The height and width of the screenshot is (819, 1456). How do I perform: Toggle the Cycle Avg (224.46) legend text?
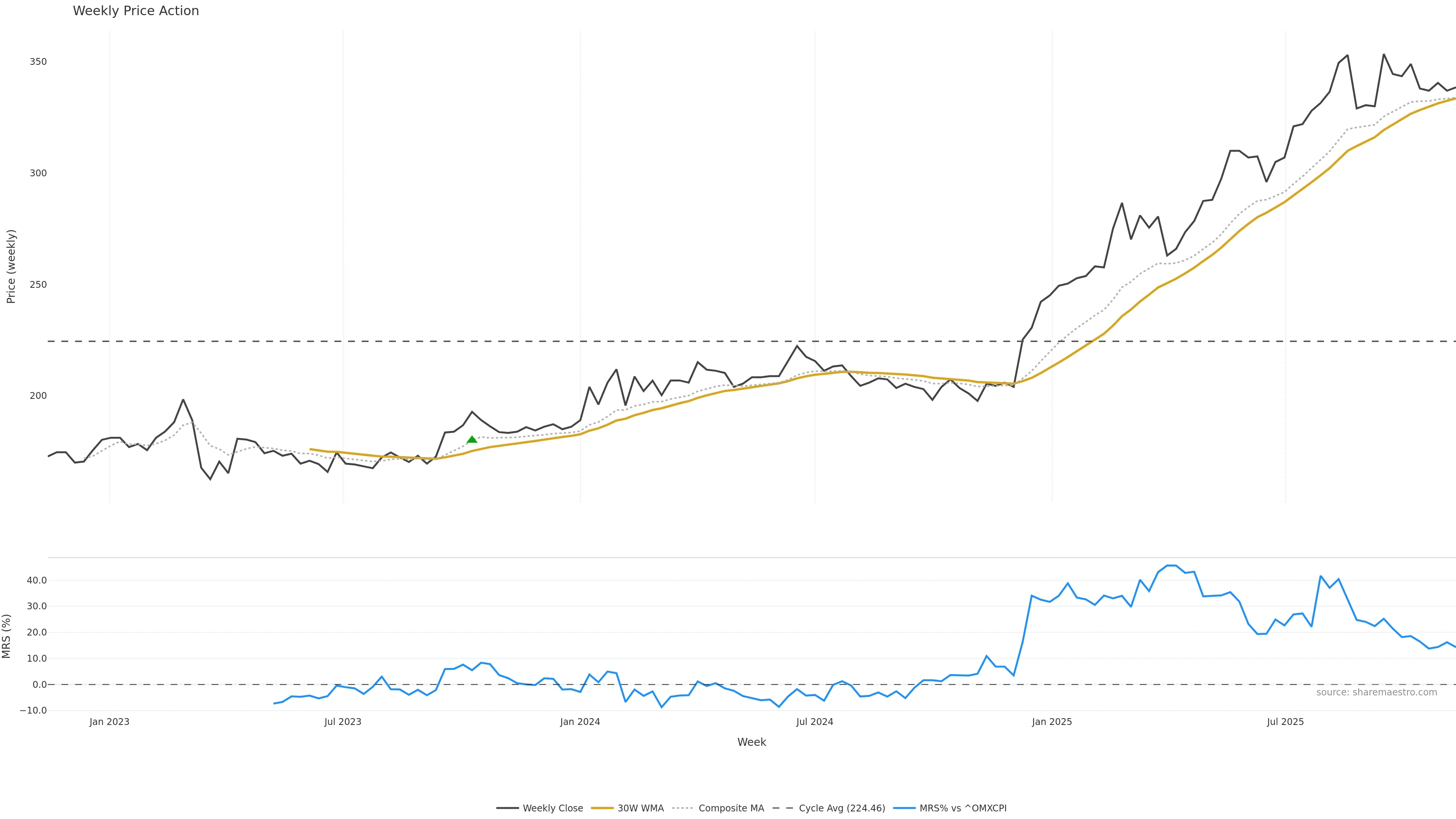pyautogui.click(x=842, y=808)
